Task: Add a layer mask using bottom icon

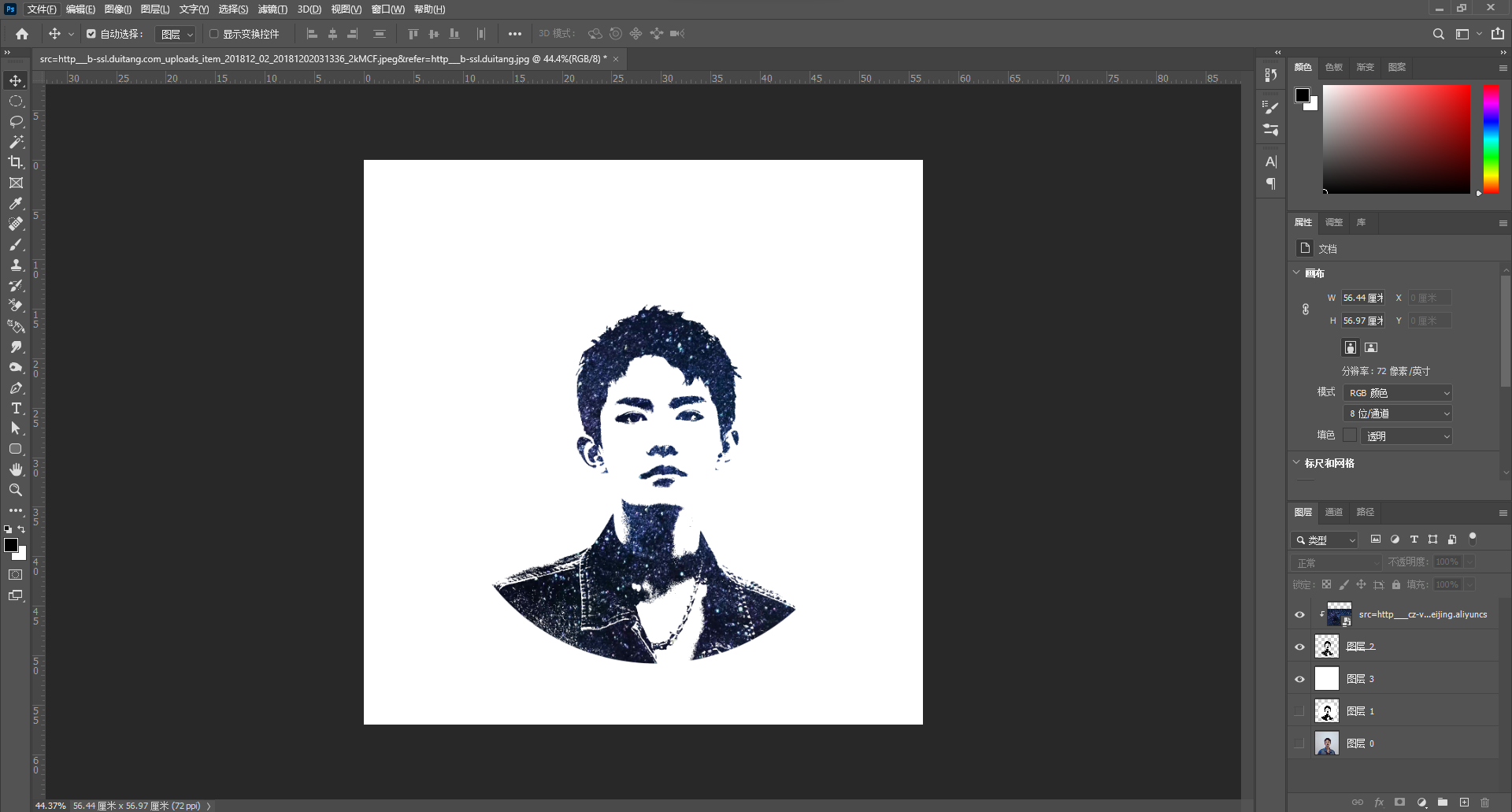Action: click(1399, 803)
